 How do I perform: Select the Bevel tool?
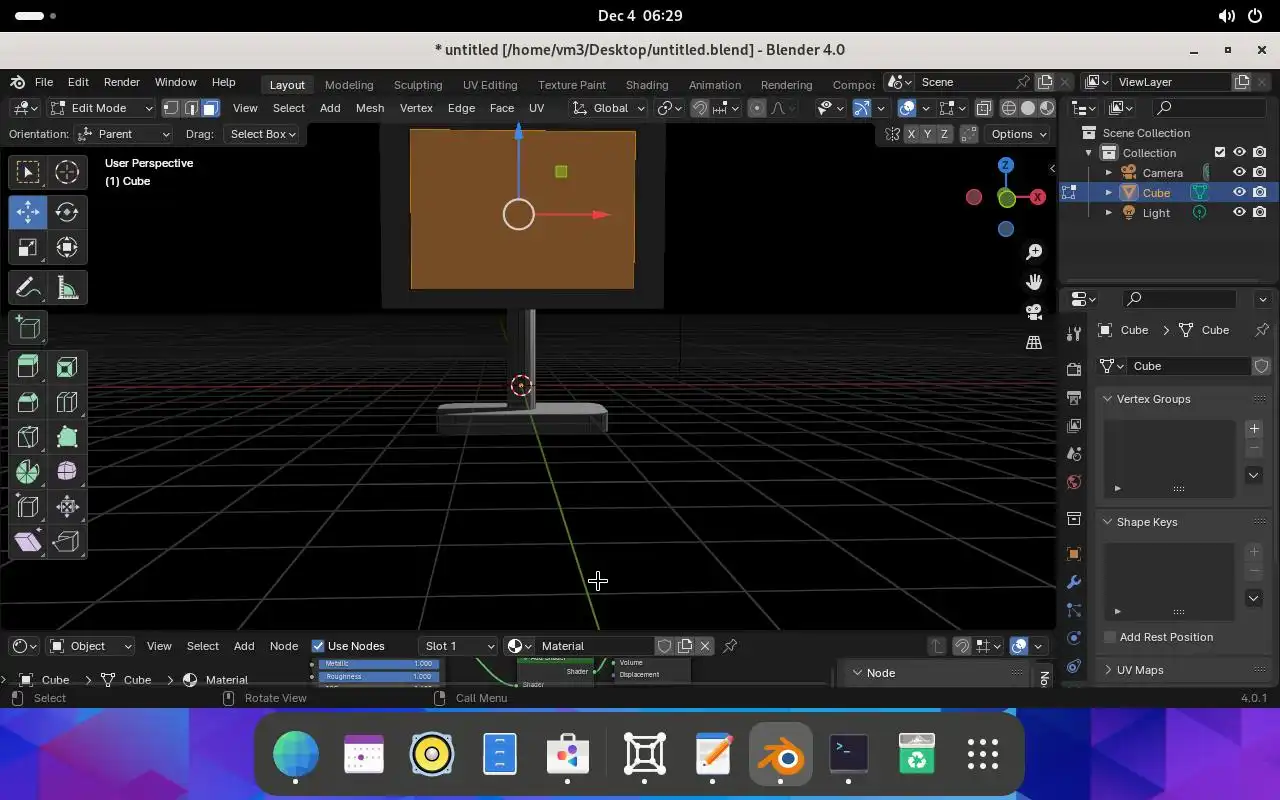(28, 402)
